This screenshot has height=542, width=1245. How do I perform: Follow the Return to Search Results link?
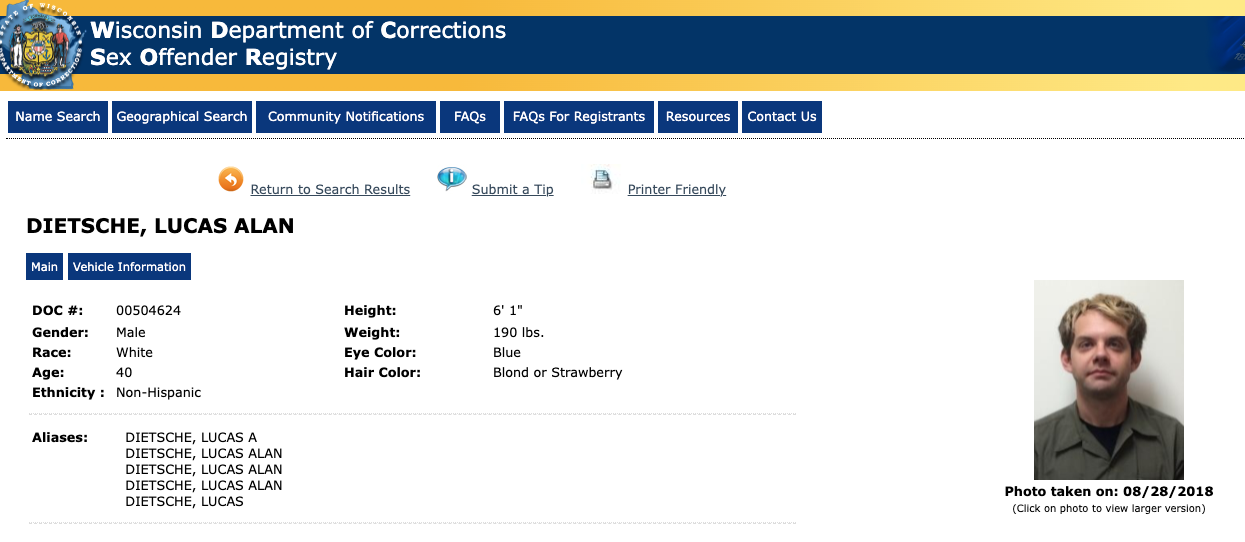[x=330, y=190]
